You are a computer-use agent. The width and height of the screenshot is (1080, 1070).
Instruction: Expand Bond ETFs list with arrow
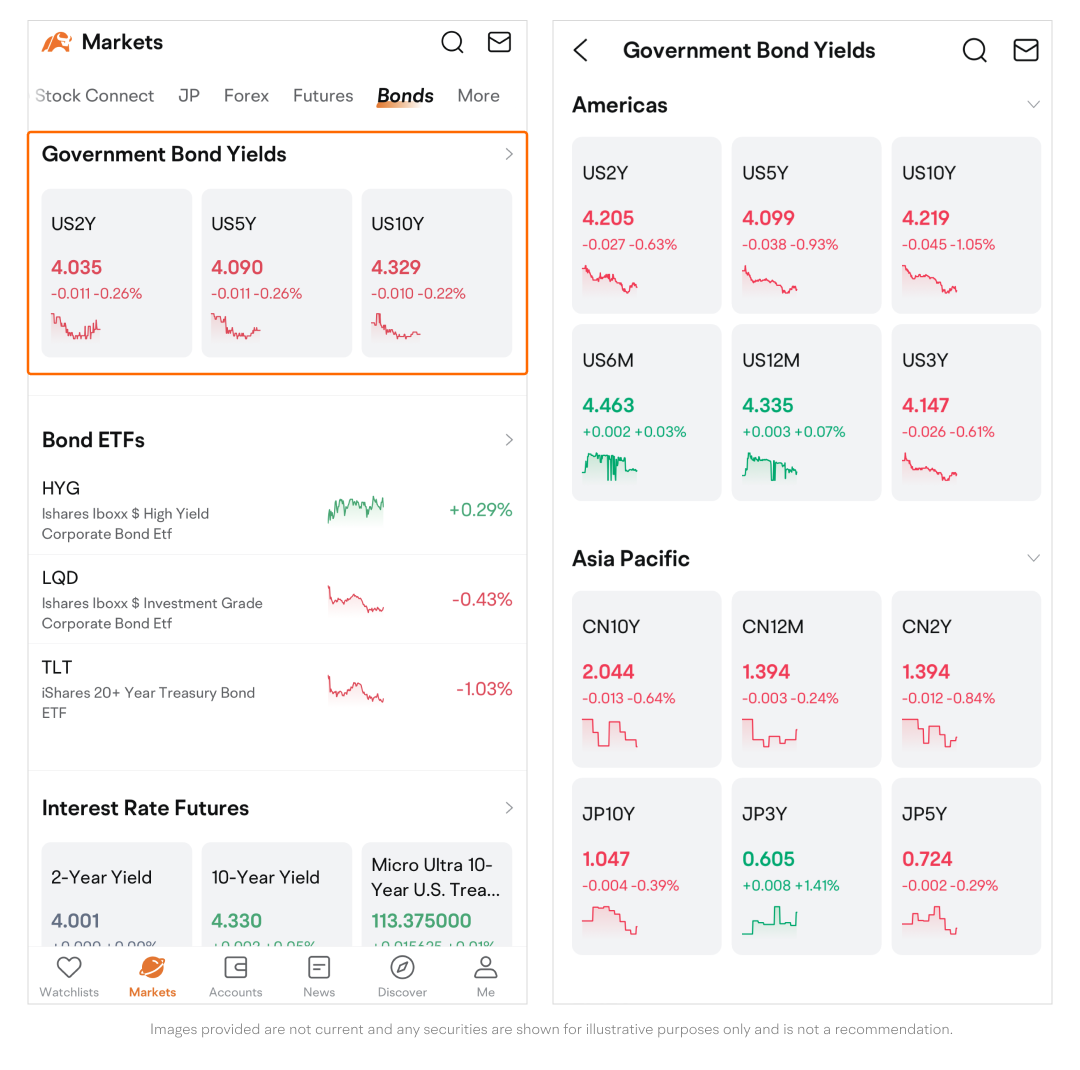click(x=509, y=440)
